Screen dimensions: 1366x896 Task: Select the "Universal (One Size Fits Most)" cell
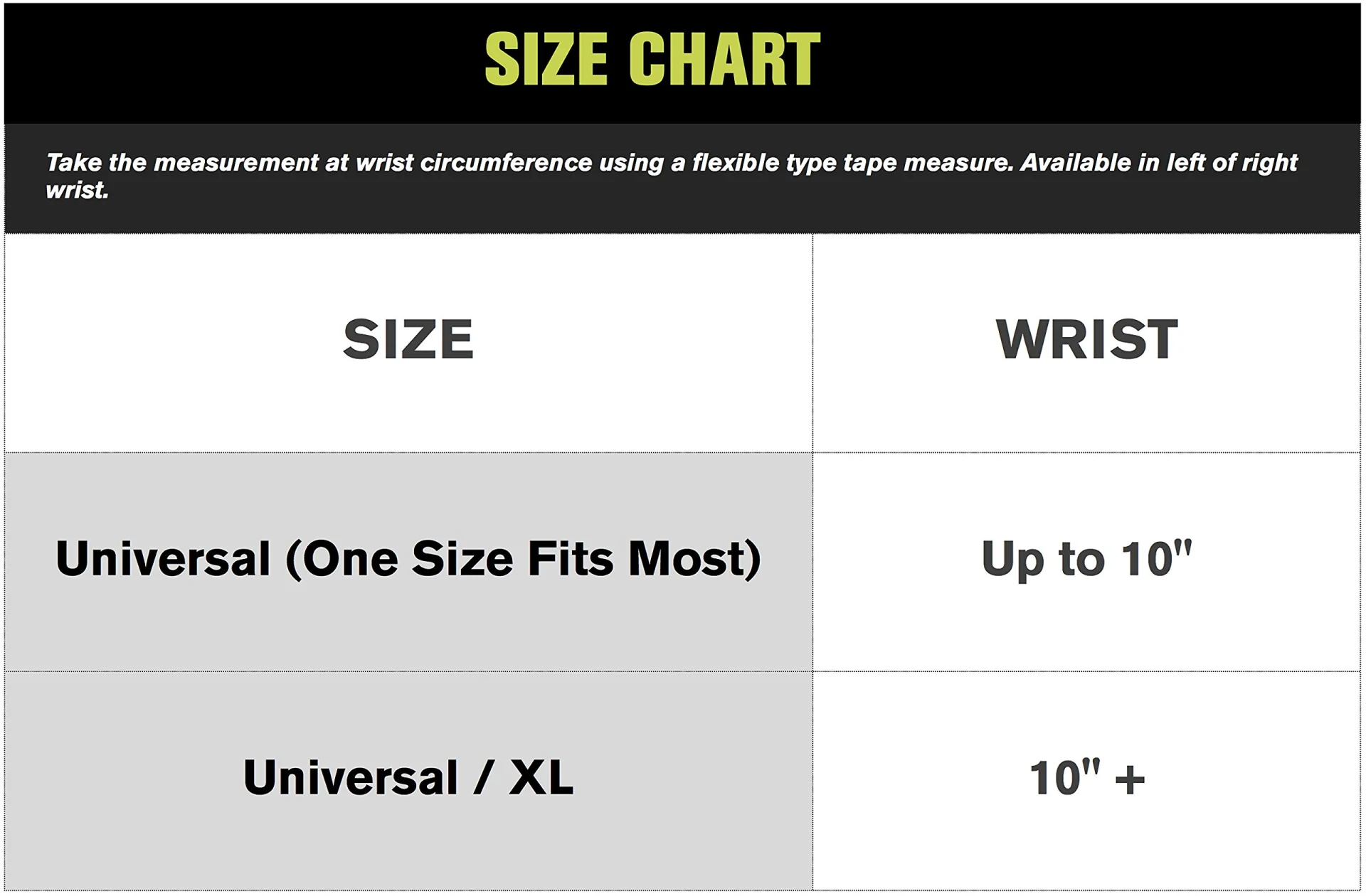pyautogui.click(x=408, y=559)
